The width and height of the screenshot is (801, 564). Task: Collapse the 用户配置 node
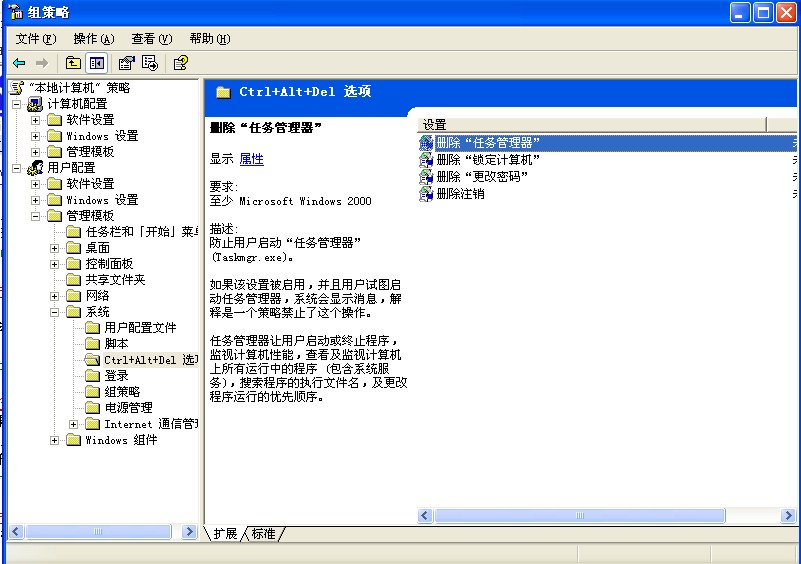pos(17,168)
